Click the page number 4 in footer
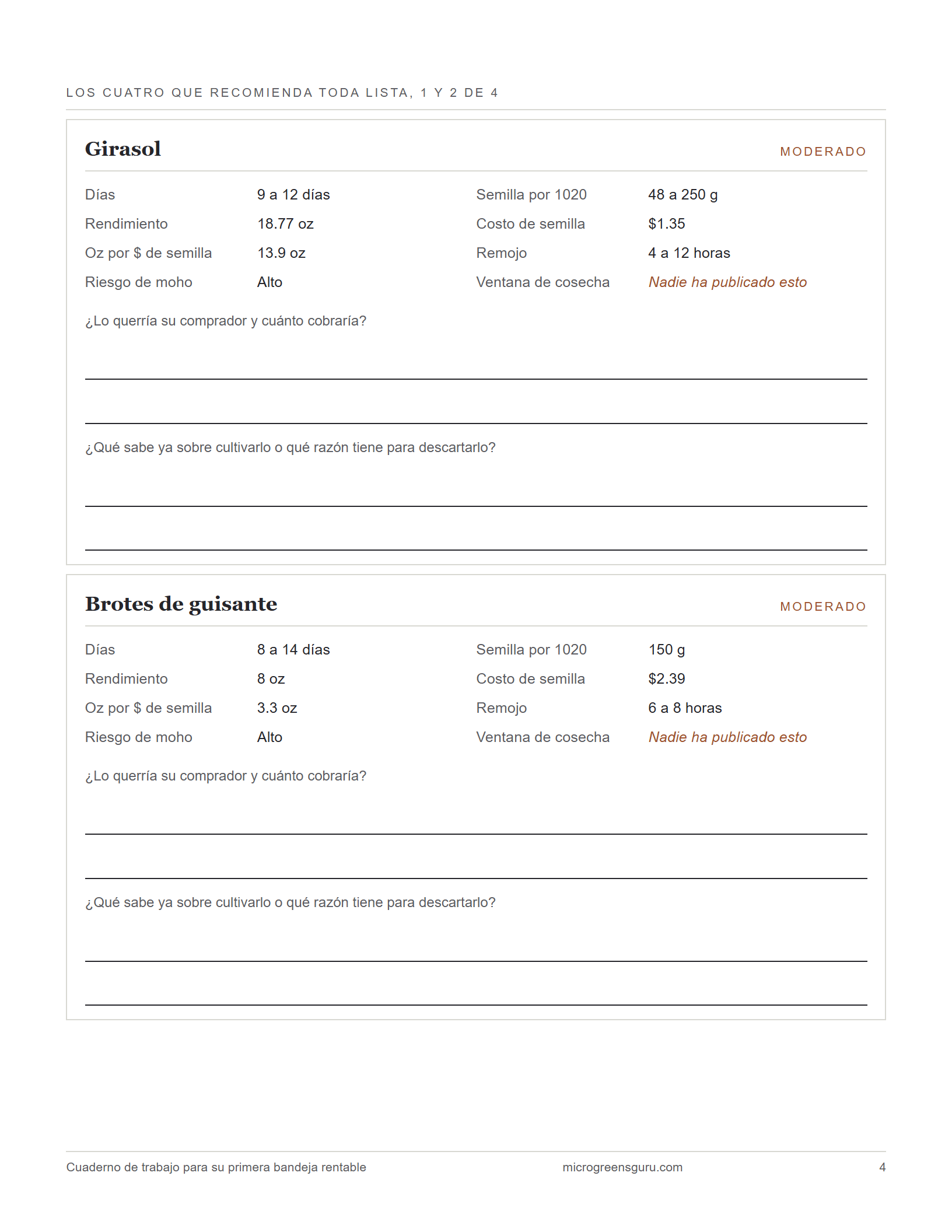This screenshot has height=1232, width=952. click(x=882, y=1167)
